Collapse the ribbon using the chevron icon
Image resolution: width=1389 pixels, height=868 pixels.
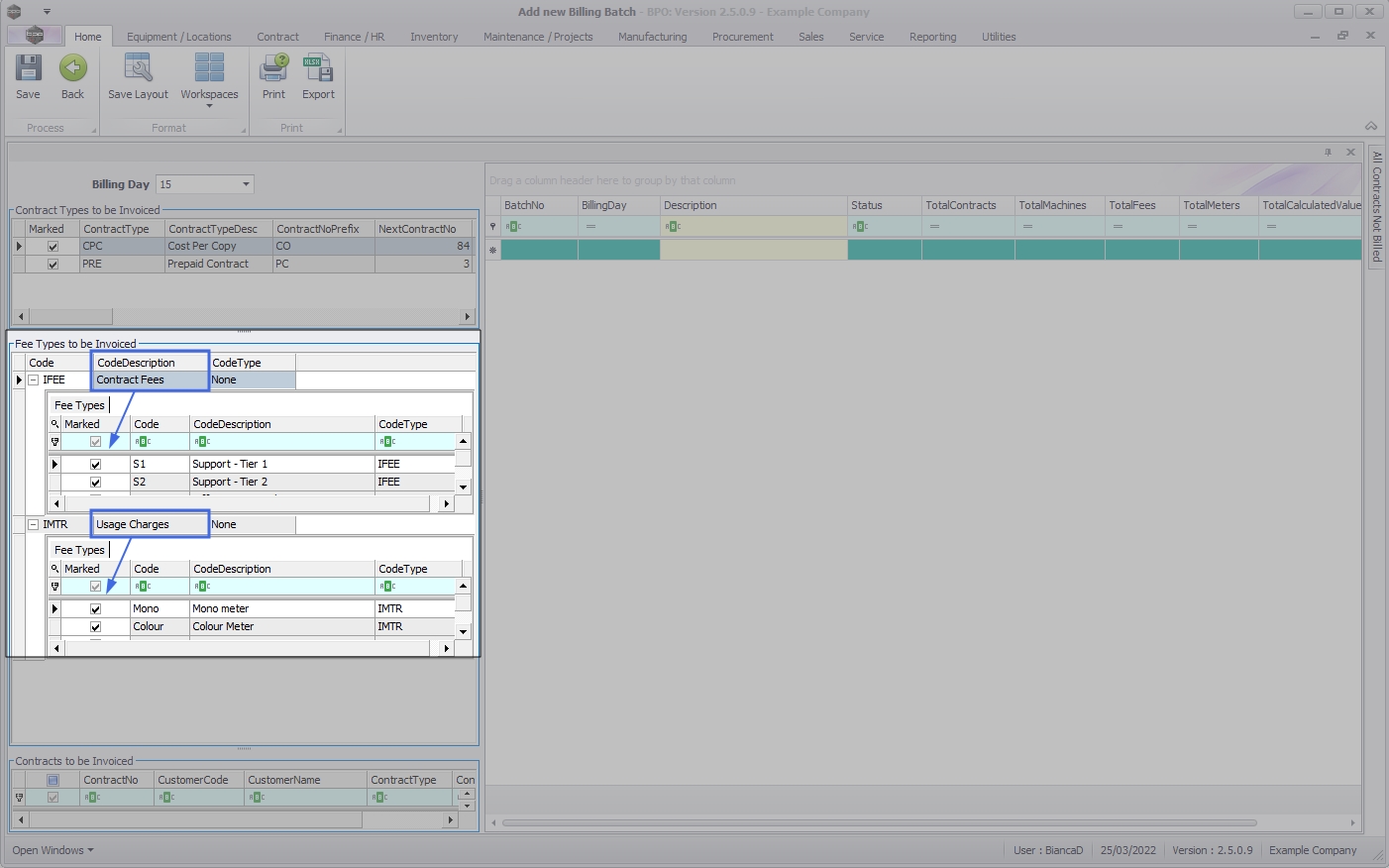click(x=1371, y=127)
